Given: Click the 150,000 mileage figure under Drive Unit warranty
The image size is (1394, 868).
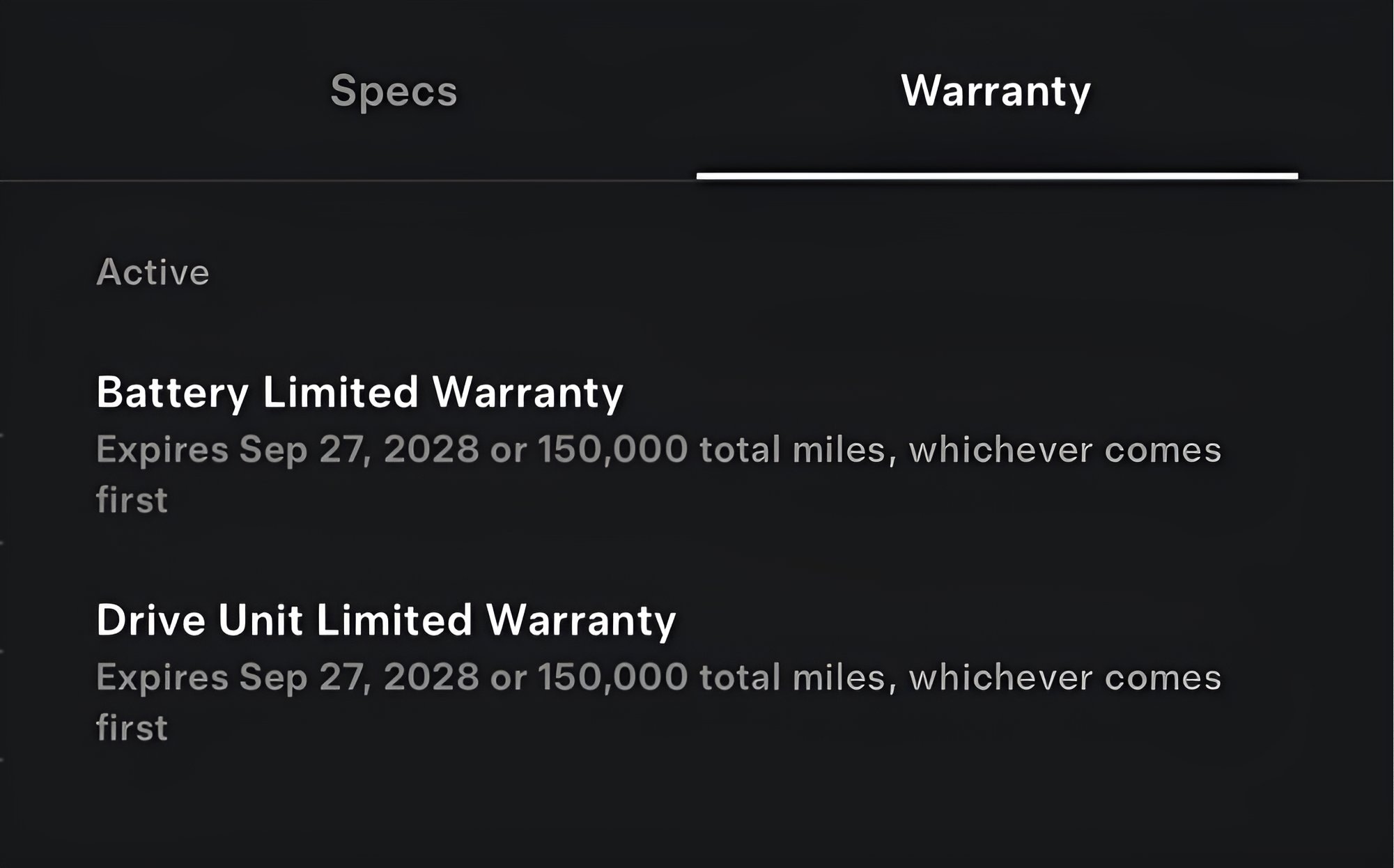Looking at the screenshot, I should coord(612,677).
